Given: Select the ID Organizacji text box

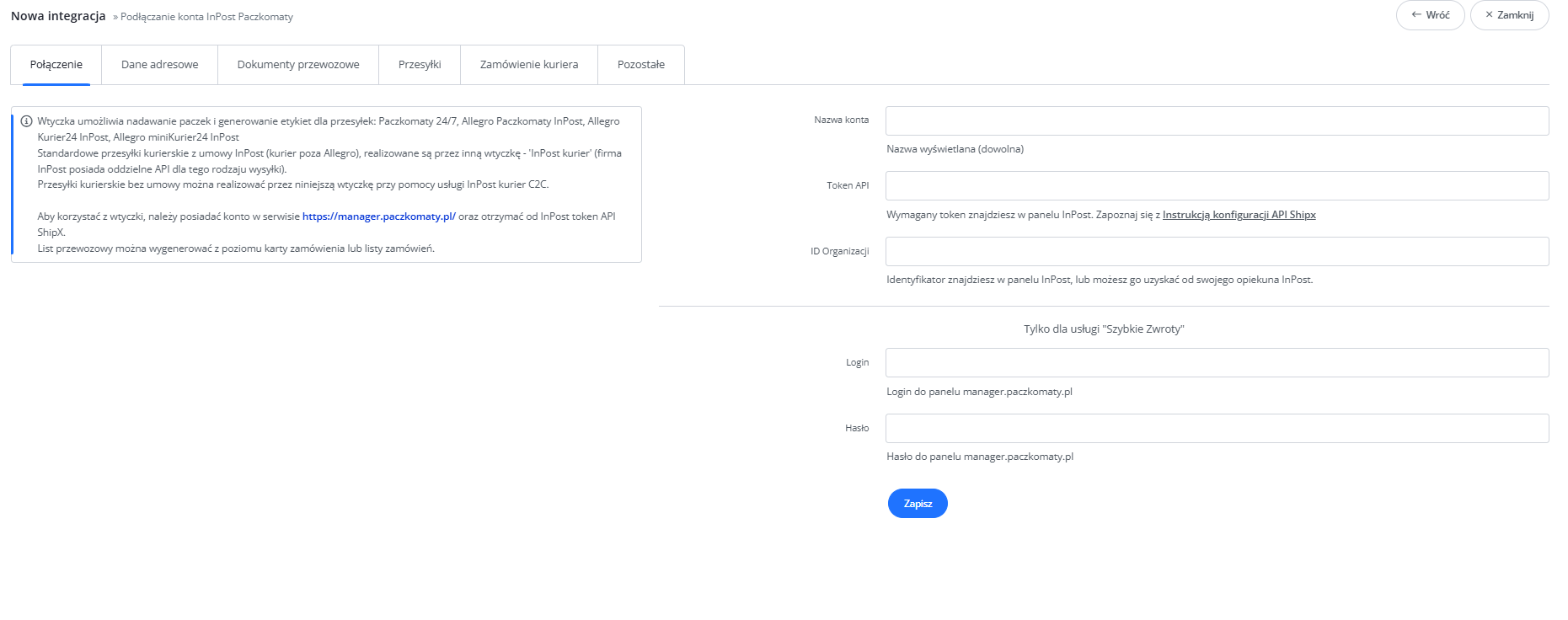Looking at the screenshot, I should [1217, 252].
